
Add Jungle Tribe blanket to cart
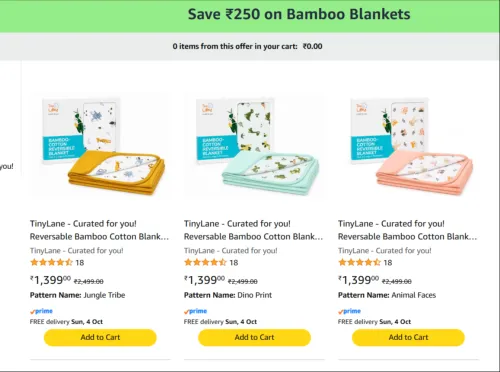pyautogui.click(x=100, y=337)
